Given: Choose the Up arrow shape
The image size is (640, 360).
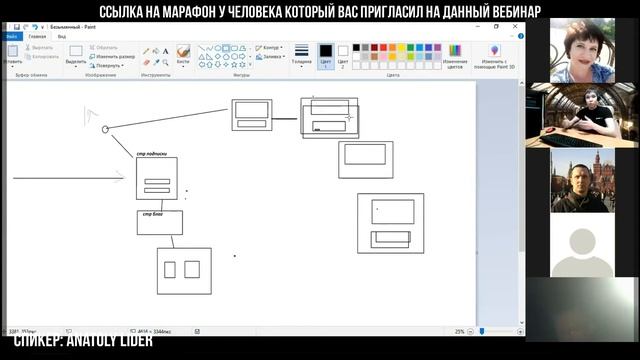Looking at the screenshot, I should coord(210,64).
